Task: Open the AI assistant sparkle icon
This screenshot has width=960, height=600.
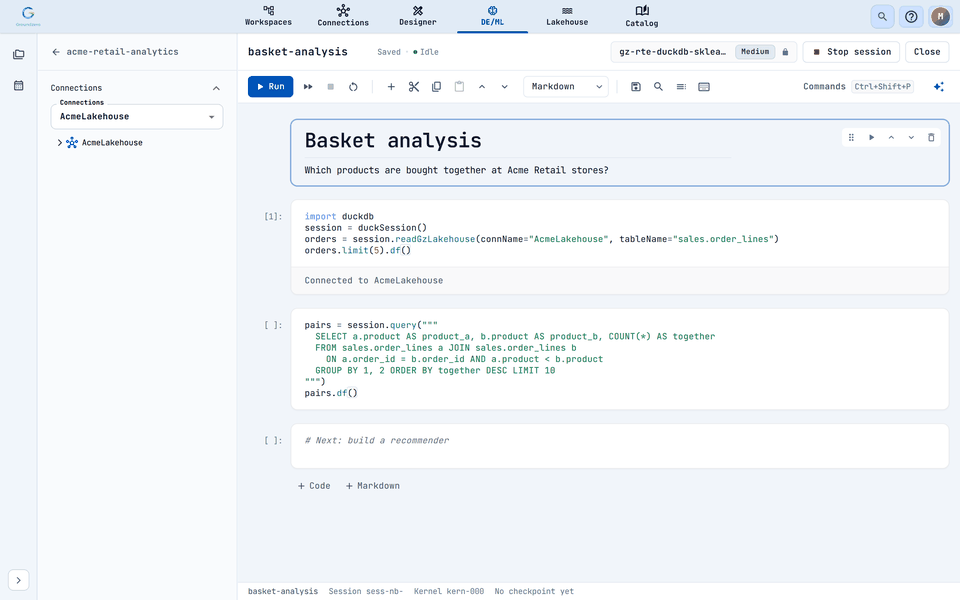Action: click(x=939, y=87)
